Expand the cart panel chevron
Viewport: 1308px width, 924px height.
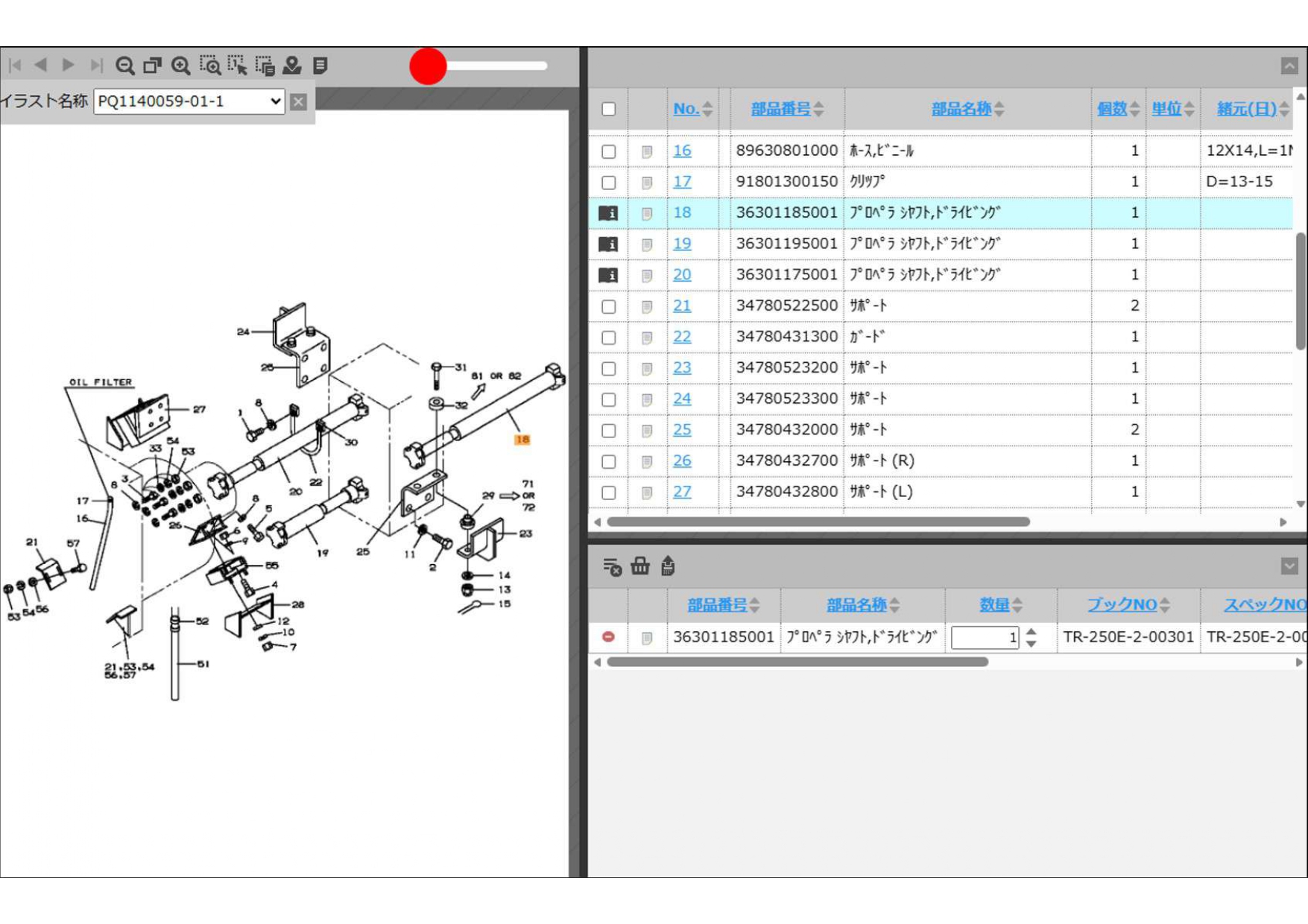coord(1289,566)
